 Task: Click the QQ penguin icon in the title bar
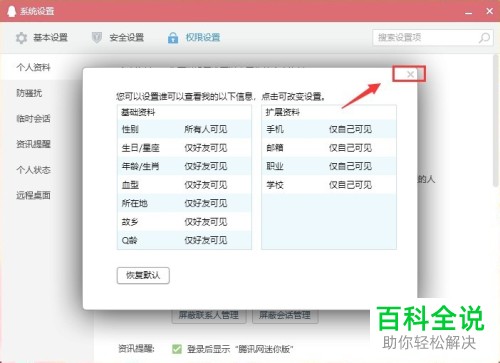(x=12, y=11)
